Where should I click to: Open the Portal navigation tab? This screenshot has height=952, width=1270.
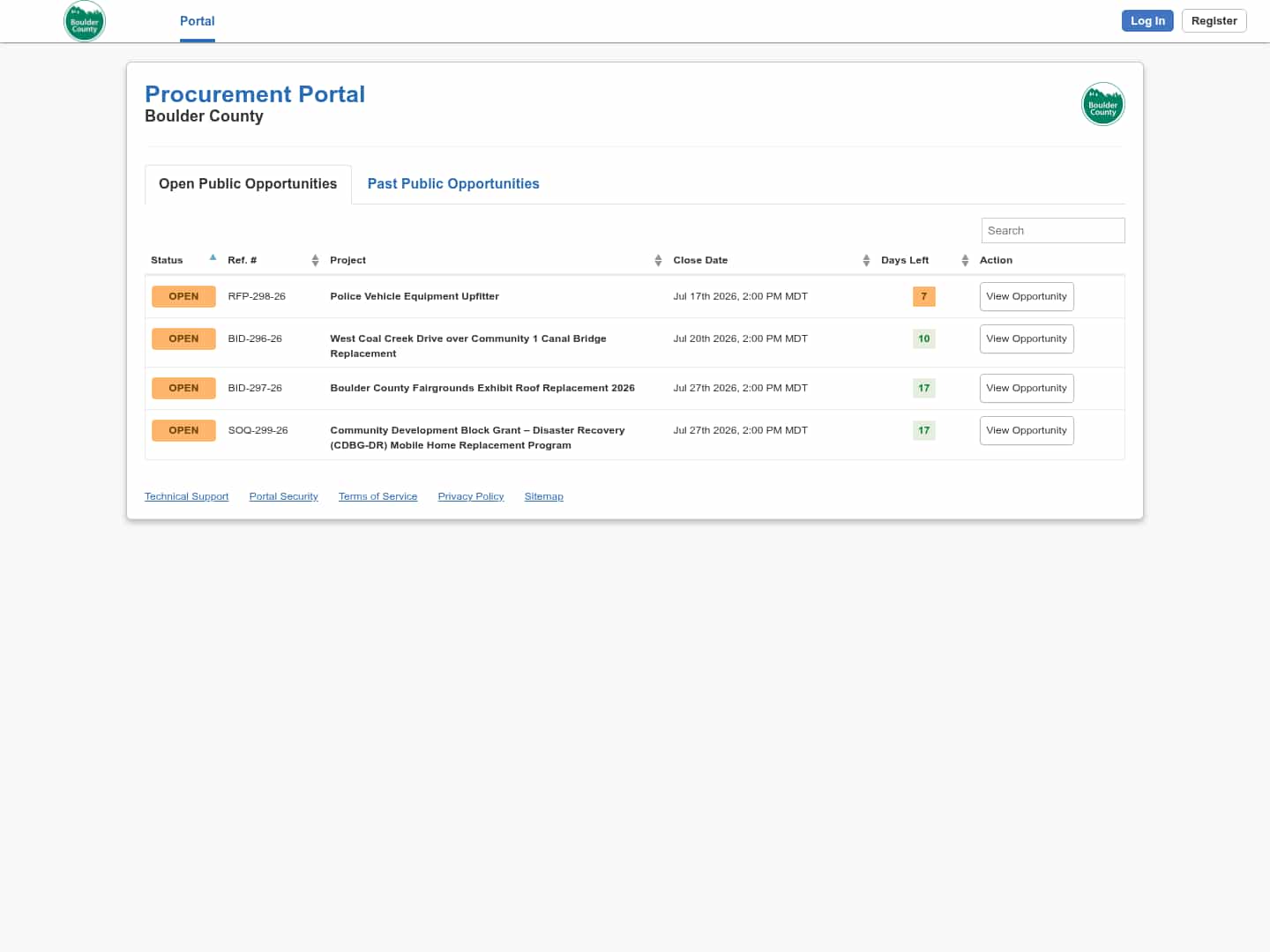(197, 21)
